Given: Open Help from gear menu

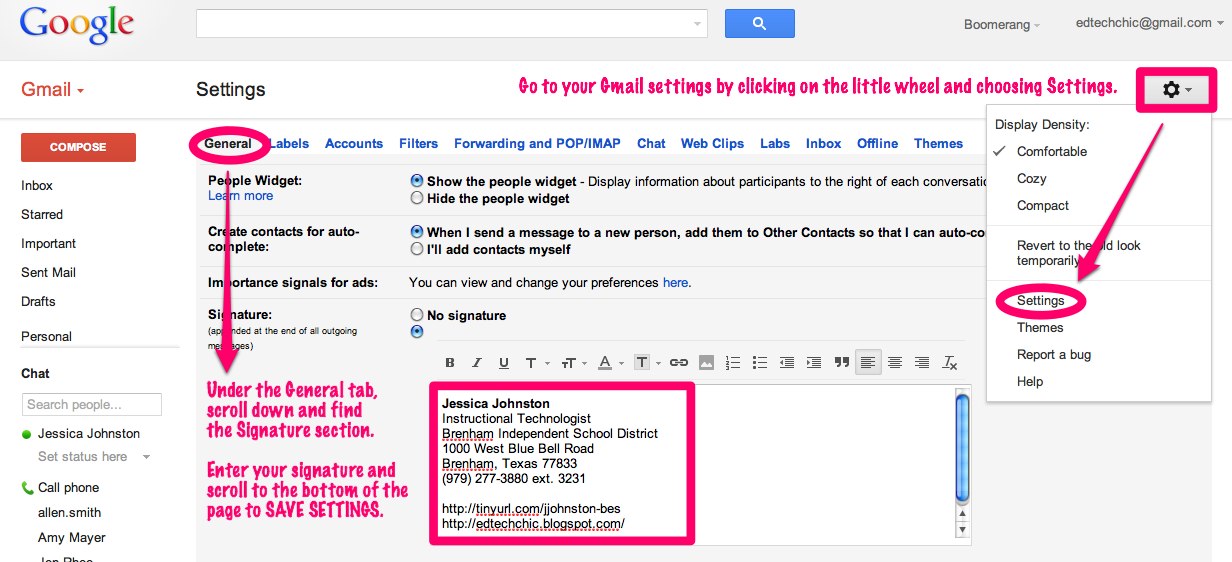Looking at the screenshot, I should click(1030, 382).
